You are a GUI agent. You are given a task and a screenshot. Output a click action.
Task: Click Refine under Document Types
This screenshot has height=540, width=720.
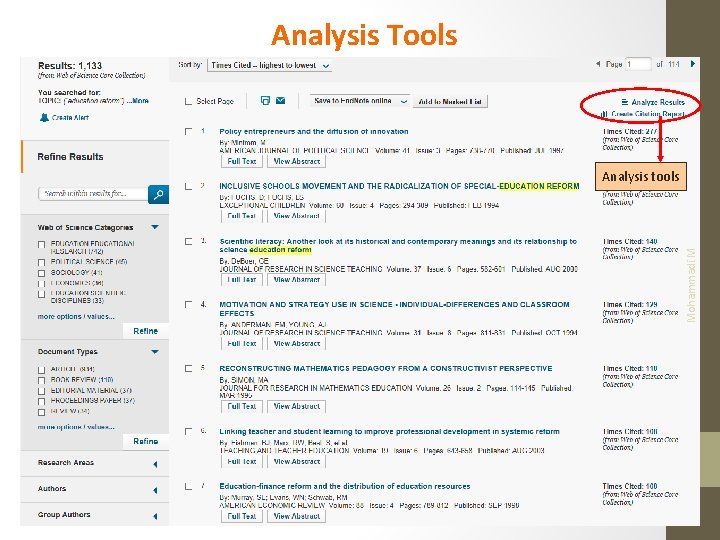146,441
